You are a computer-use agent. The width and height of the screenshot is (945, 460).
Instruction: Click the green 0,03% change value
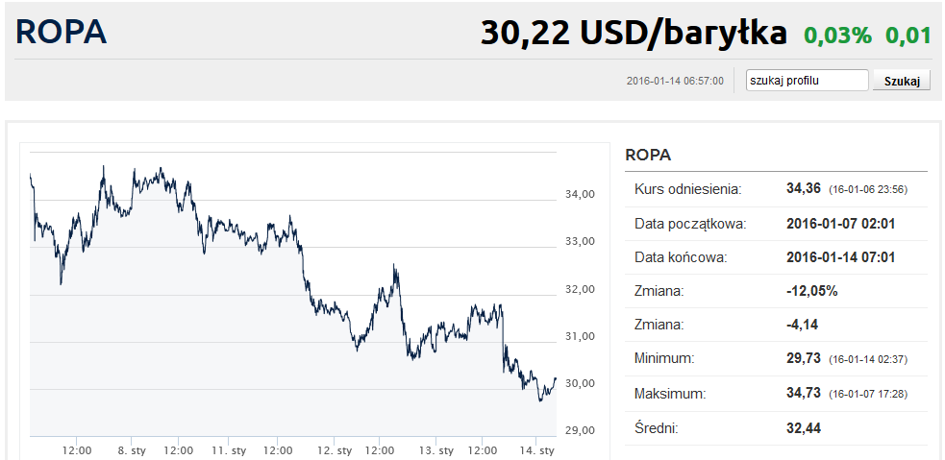click(x=838, y=35)
